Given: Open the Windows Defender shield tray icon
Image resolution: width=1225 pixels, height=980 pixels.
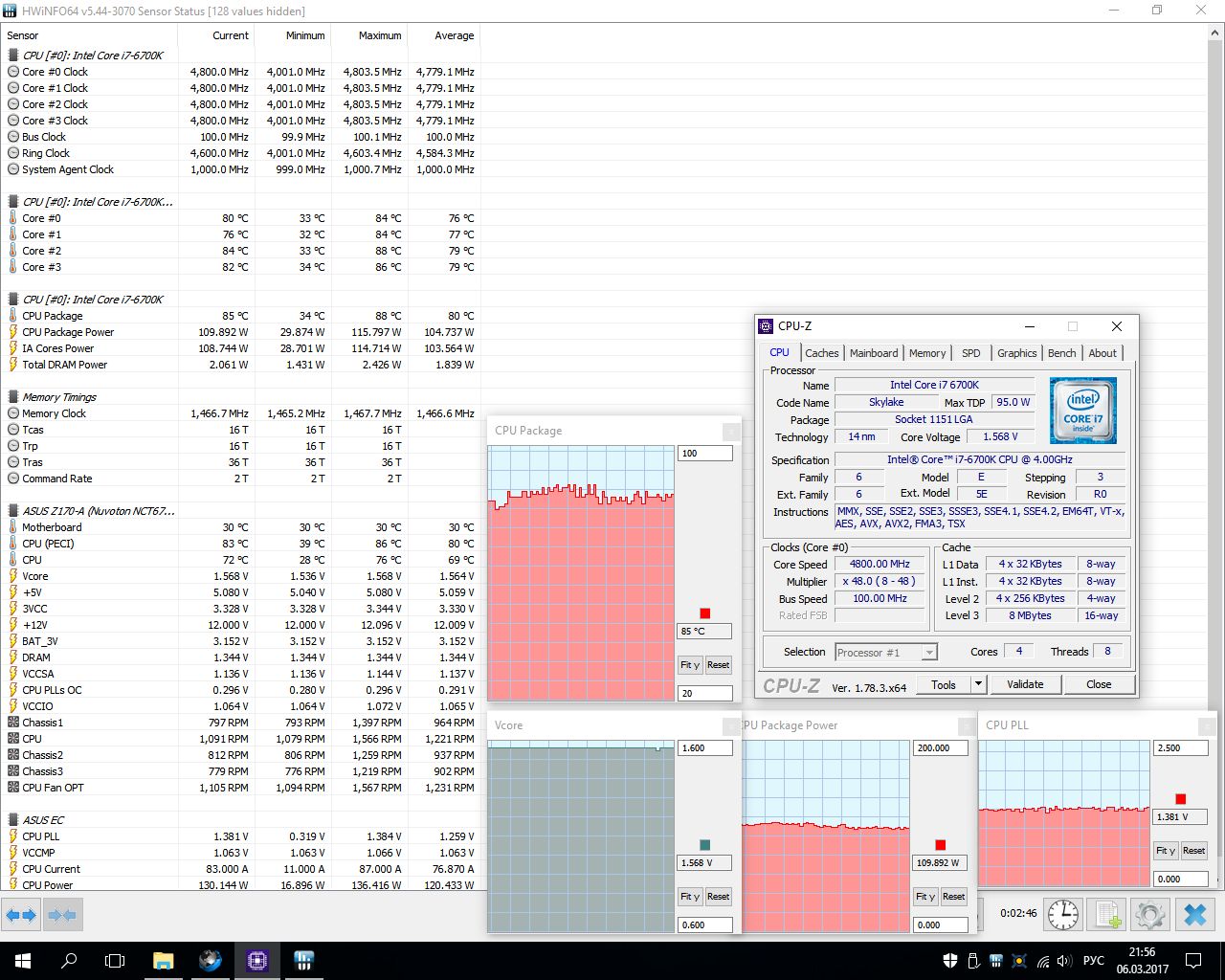Looking at the screenshot, I should click(950, 961).
